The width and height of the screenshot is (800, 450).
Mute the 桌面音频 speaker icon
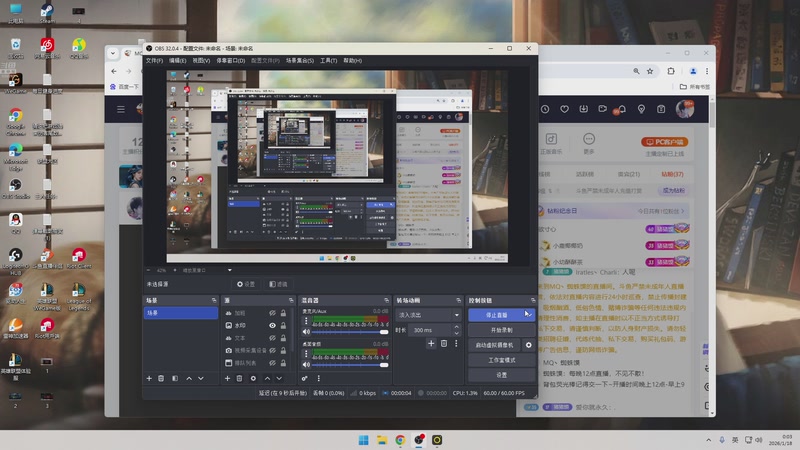coord(306,364)
